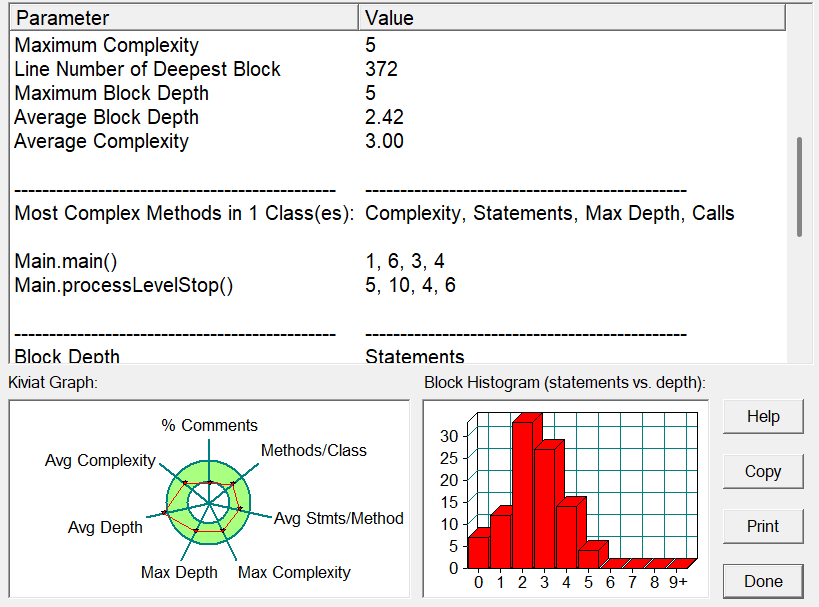This screenshot has width=819, height=607.
Task: Click the 30 label on histogram y-axis
Action: (449, 436)
